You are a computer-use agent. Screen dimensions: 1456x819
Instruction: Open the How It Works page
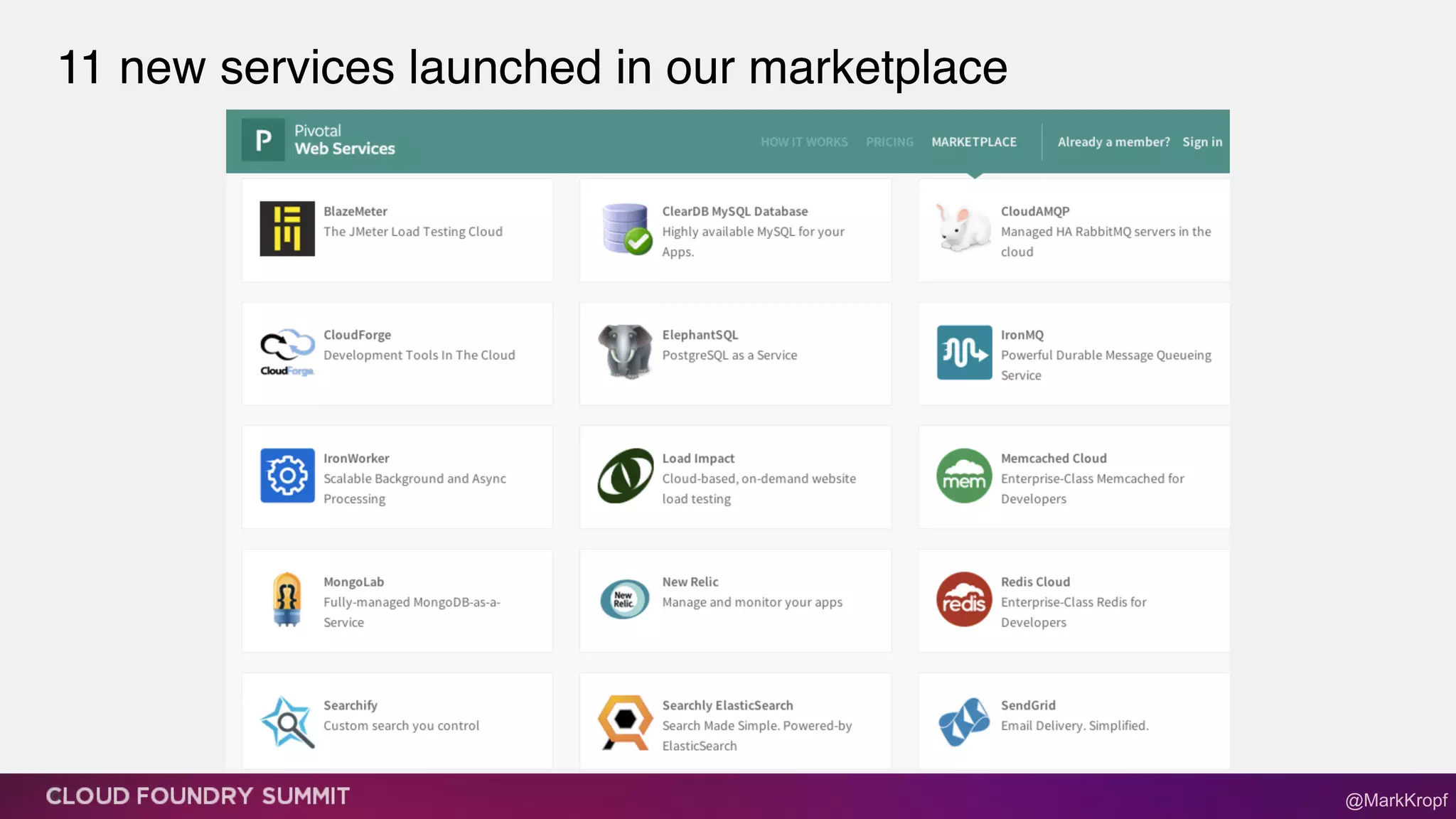(804, 142)
